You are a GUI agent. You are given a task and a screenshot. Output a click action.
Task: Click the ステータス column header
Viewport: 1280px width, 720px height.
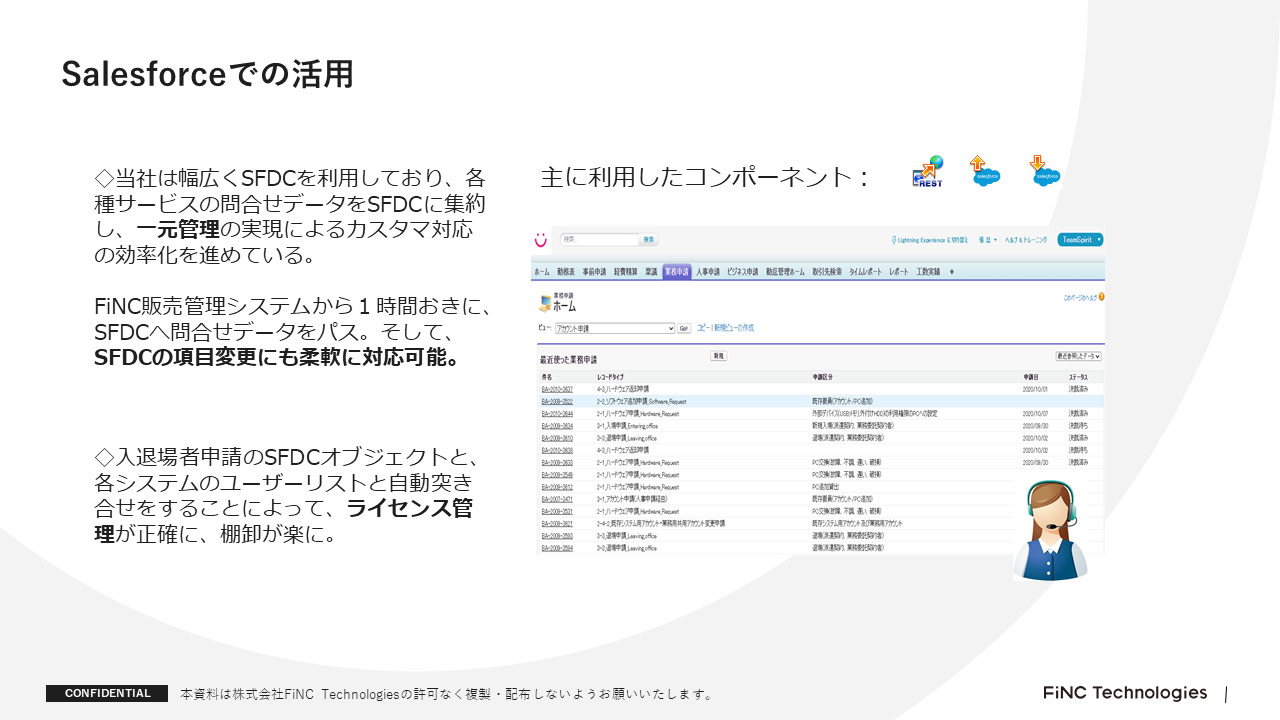(x=1077, y=376)
